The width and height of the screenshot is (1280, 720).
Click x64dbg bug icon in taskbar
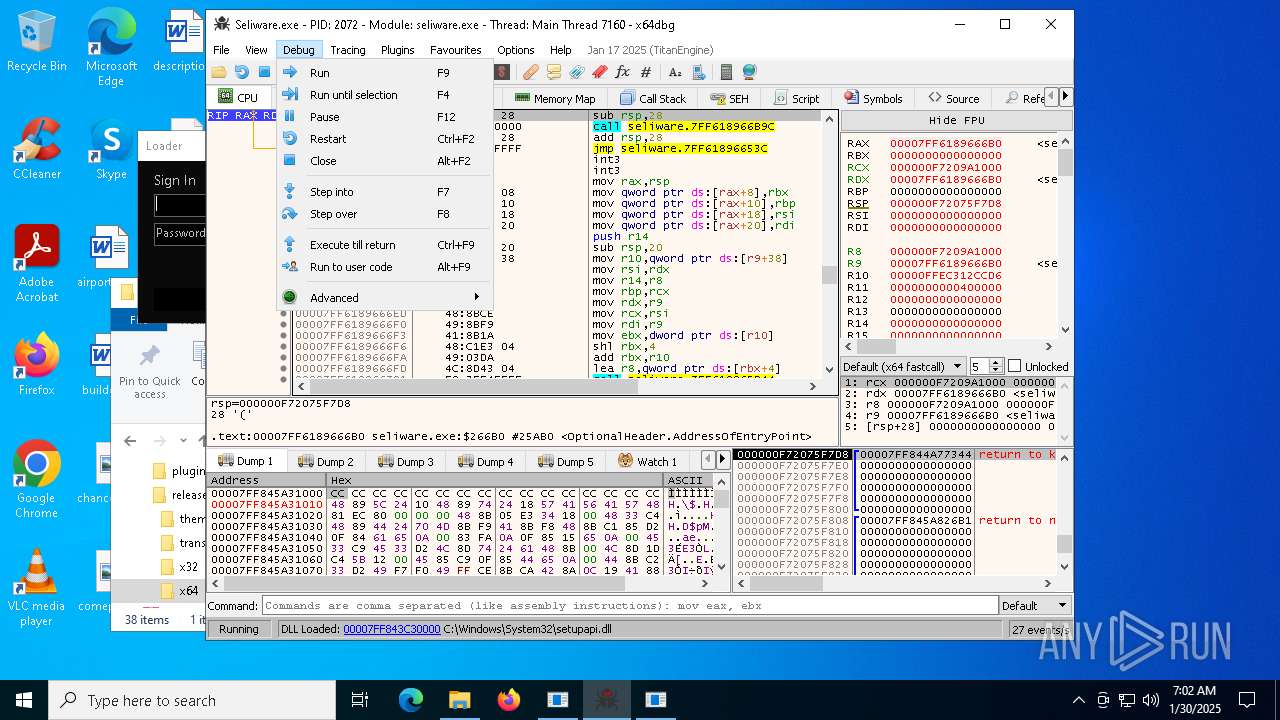(x=606, y=700)
